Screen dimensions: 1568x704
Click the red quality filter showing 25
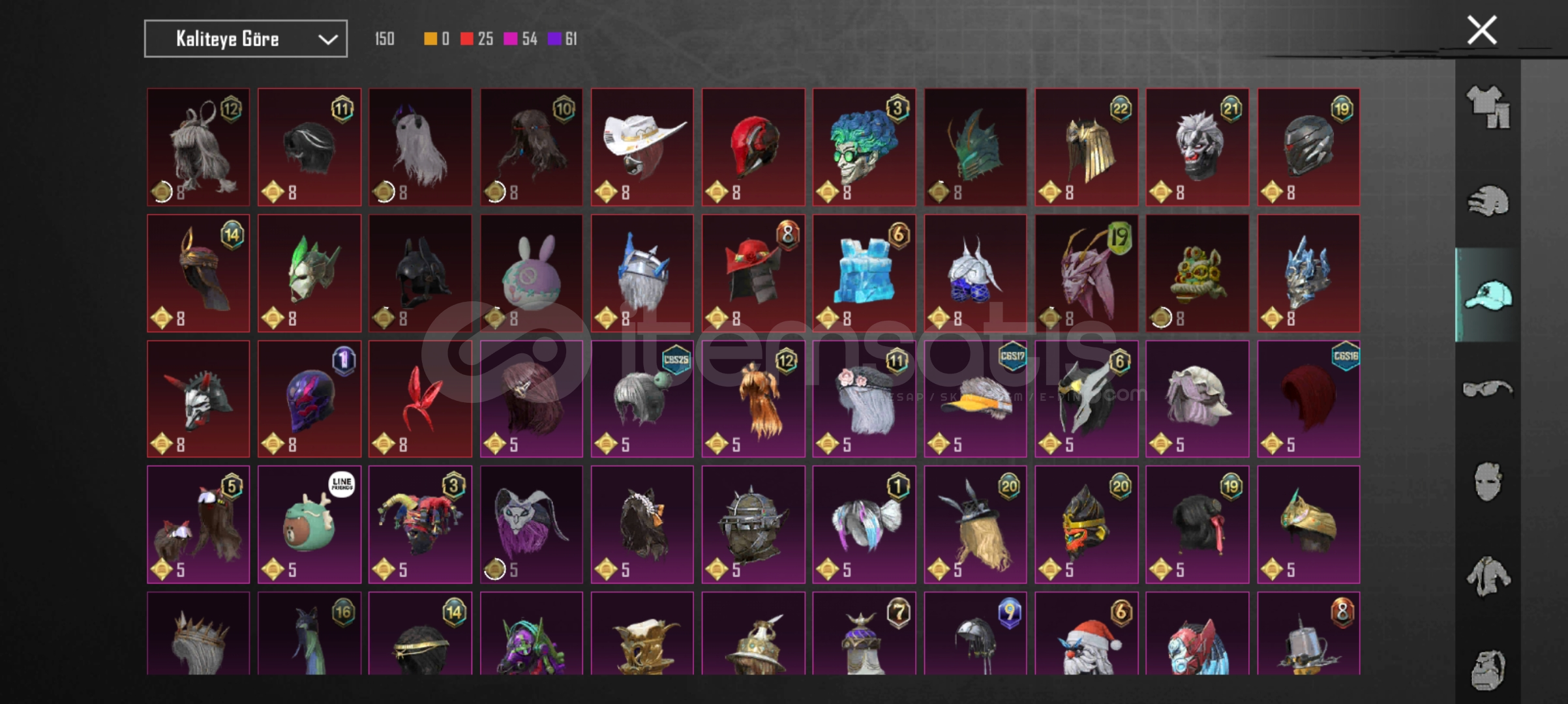coord(477,39)
